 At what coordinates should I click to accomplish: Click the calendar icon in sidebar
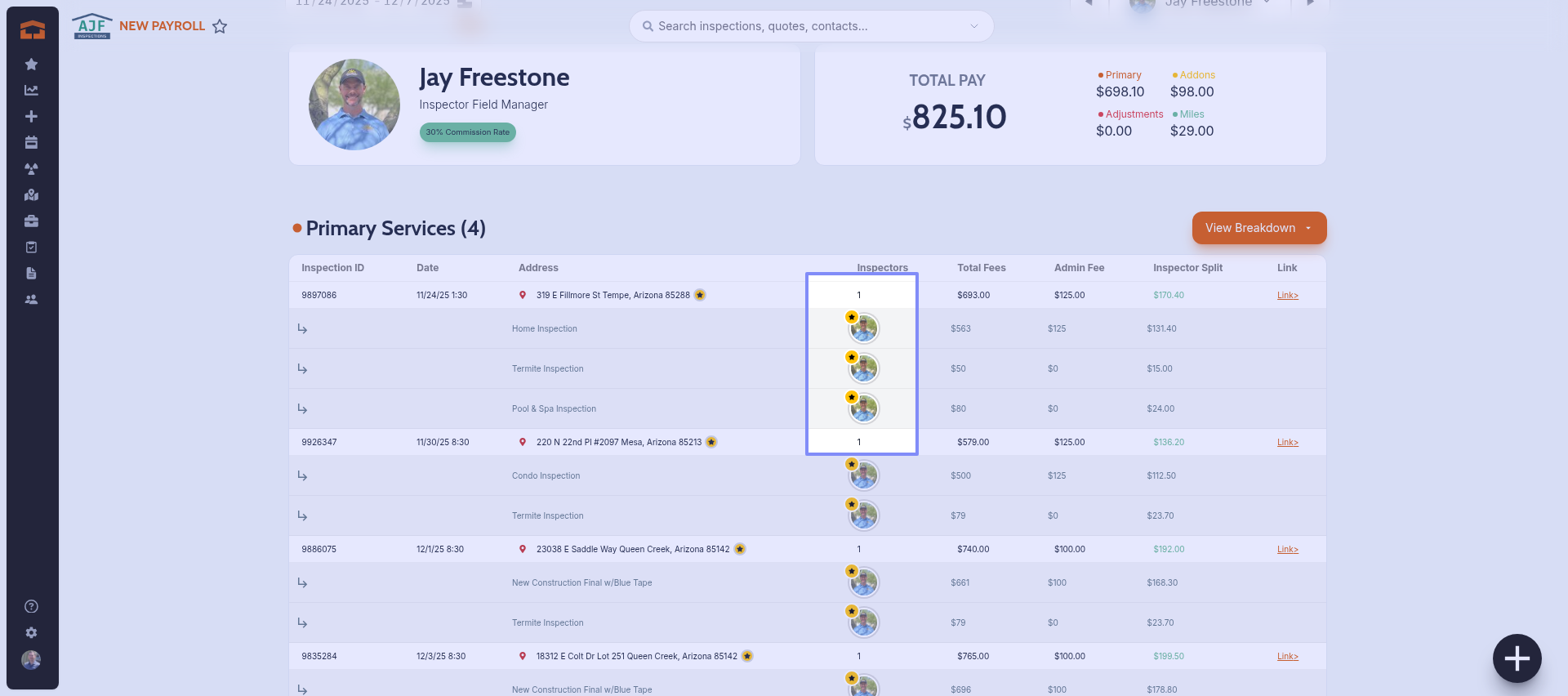pos(31,143)
